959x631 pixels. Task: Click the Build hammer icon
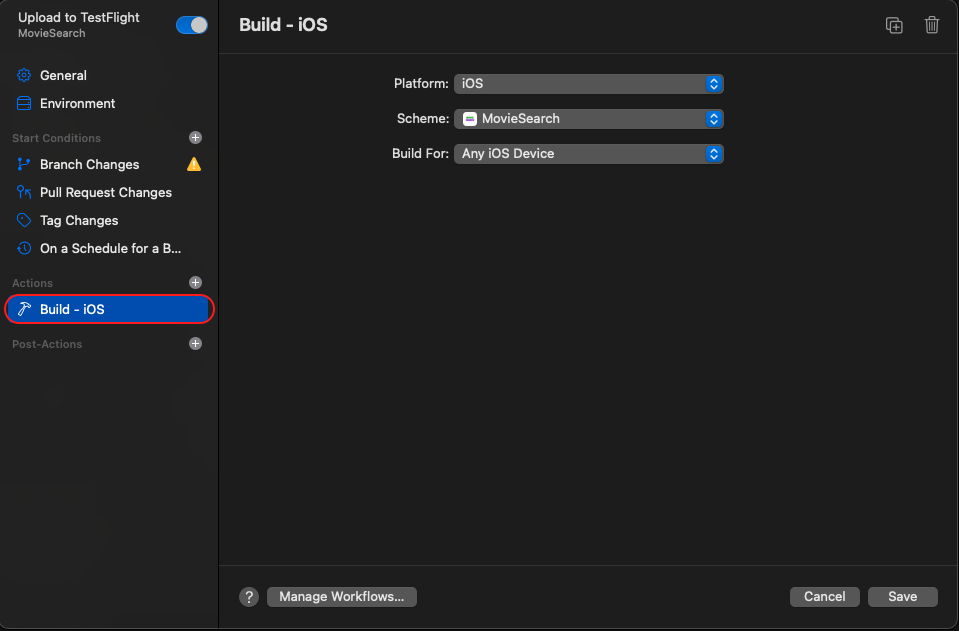tap(24, 309)
